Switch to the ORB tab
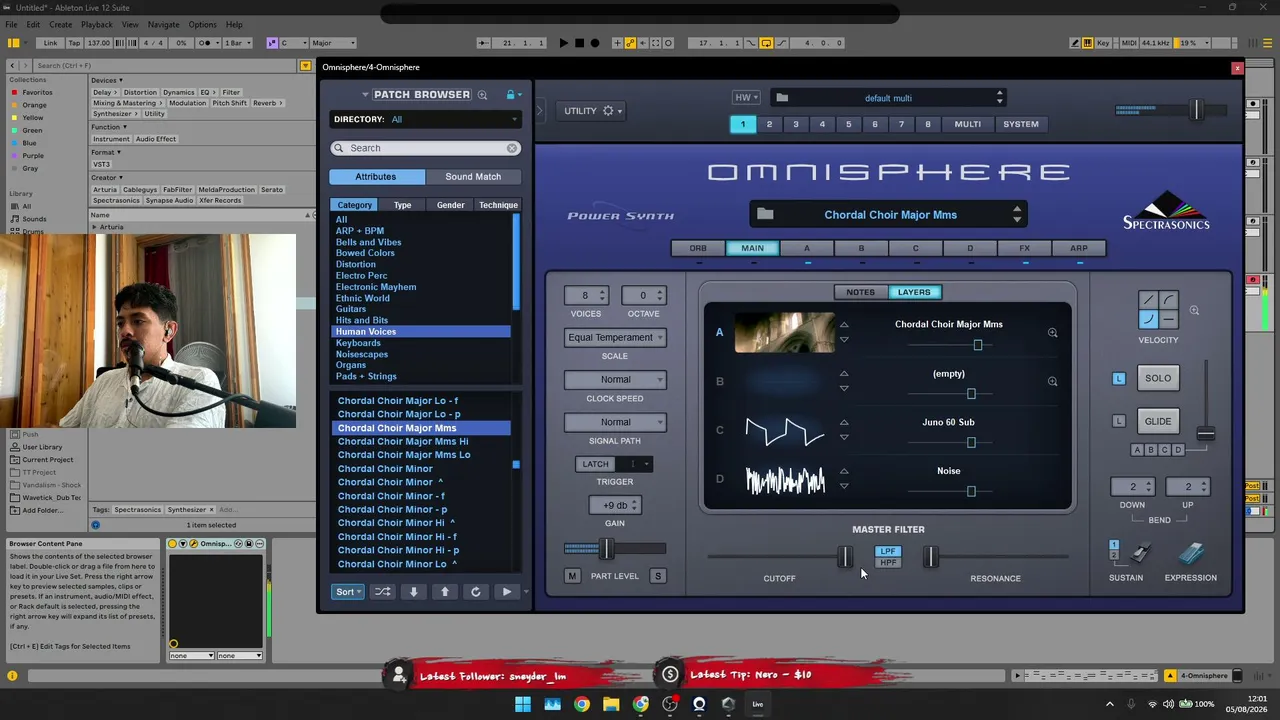Viewport: 1280px width, 720px height. coord(698,248)
